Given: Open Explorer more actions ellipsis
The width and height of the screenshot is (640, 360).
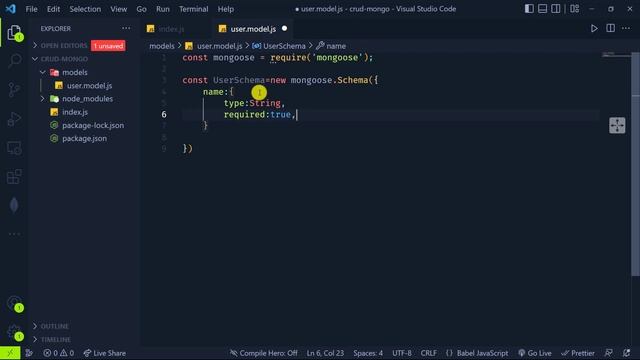Looking at the screenshot, I should [126, 28].
